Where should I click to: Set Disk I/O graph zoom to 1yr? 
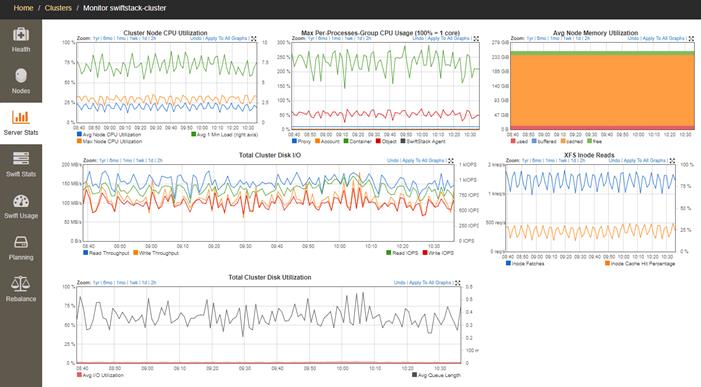click(102, 160)
